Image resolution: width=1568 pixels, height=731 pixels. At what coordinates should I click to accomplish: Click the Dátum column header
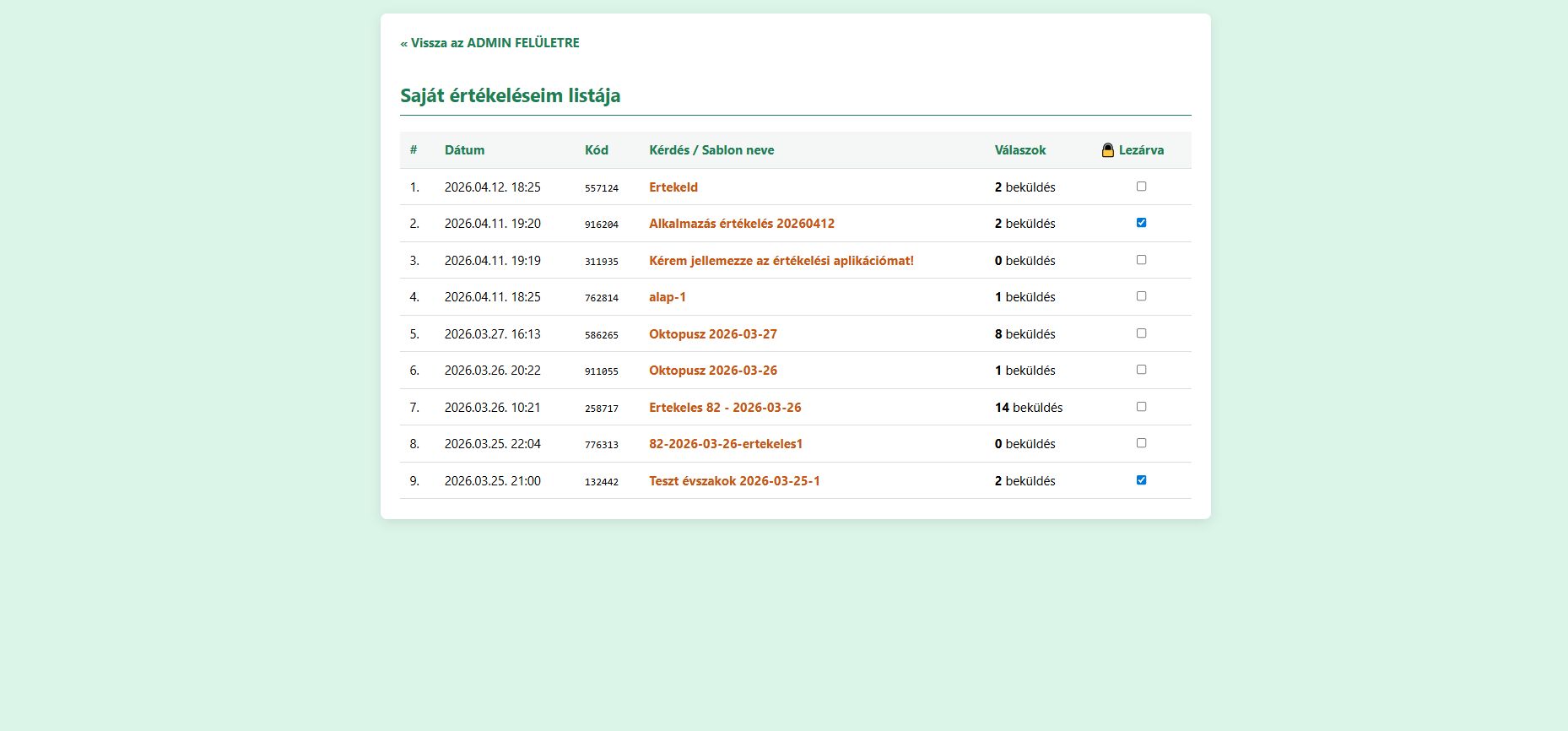pos(464,150)
